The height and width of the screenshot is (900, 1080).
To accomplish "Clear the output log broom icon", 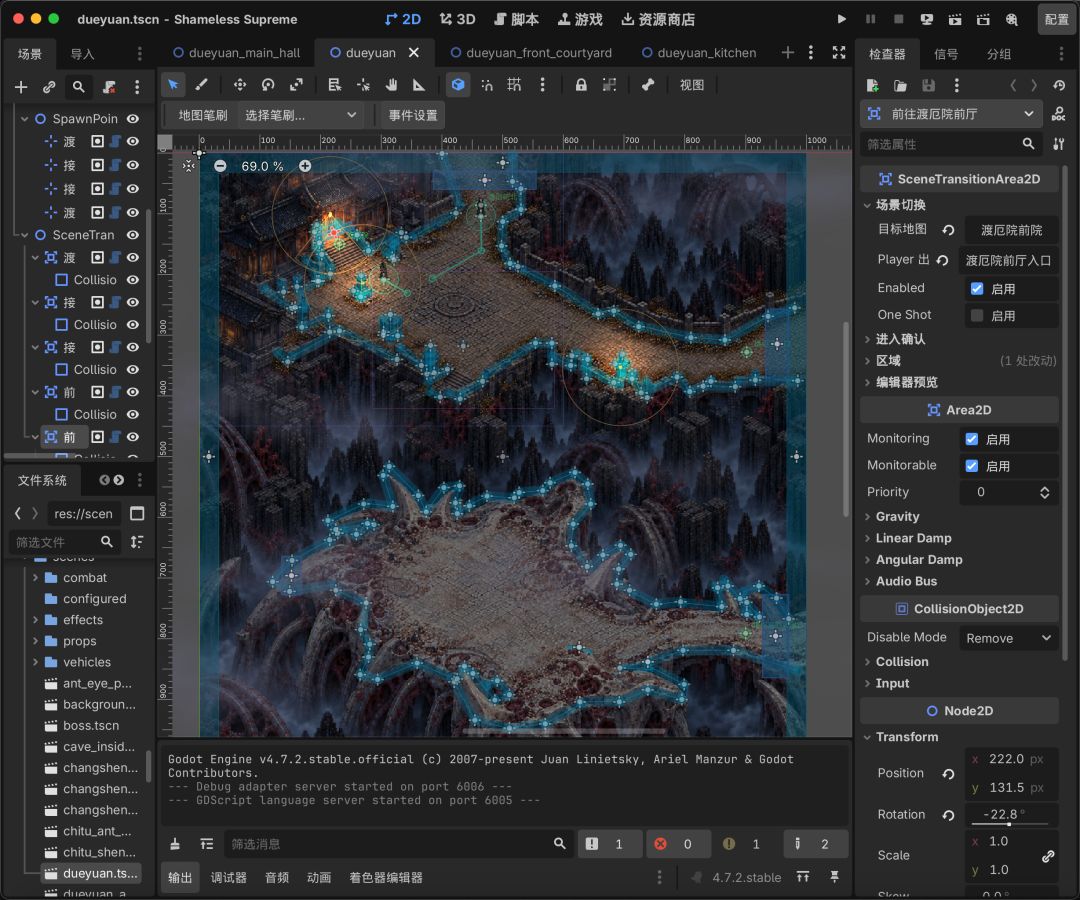I will point(175,844).
